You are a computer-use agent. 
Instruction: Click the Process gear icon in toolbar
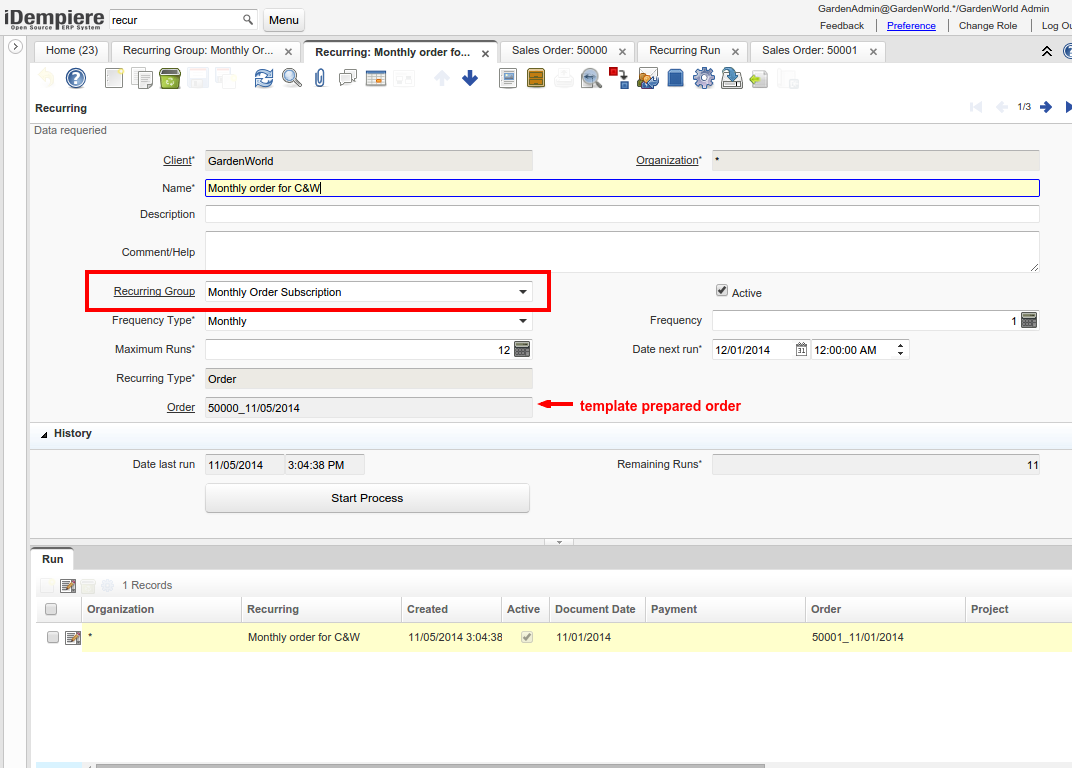pos(704,78)
